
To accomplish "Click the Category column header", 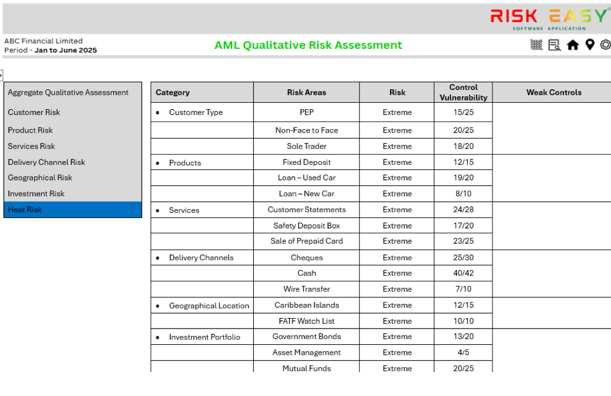I will [x=202, y=92].
